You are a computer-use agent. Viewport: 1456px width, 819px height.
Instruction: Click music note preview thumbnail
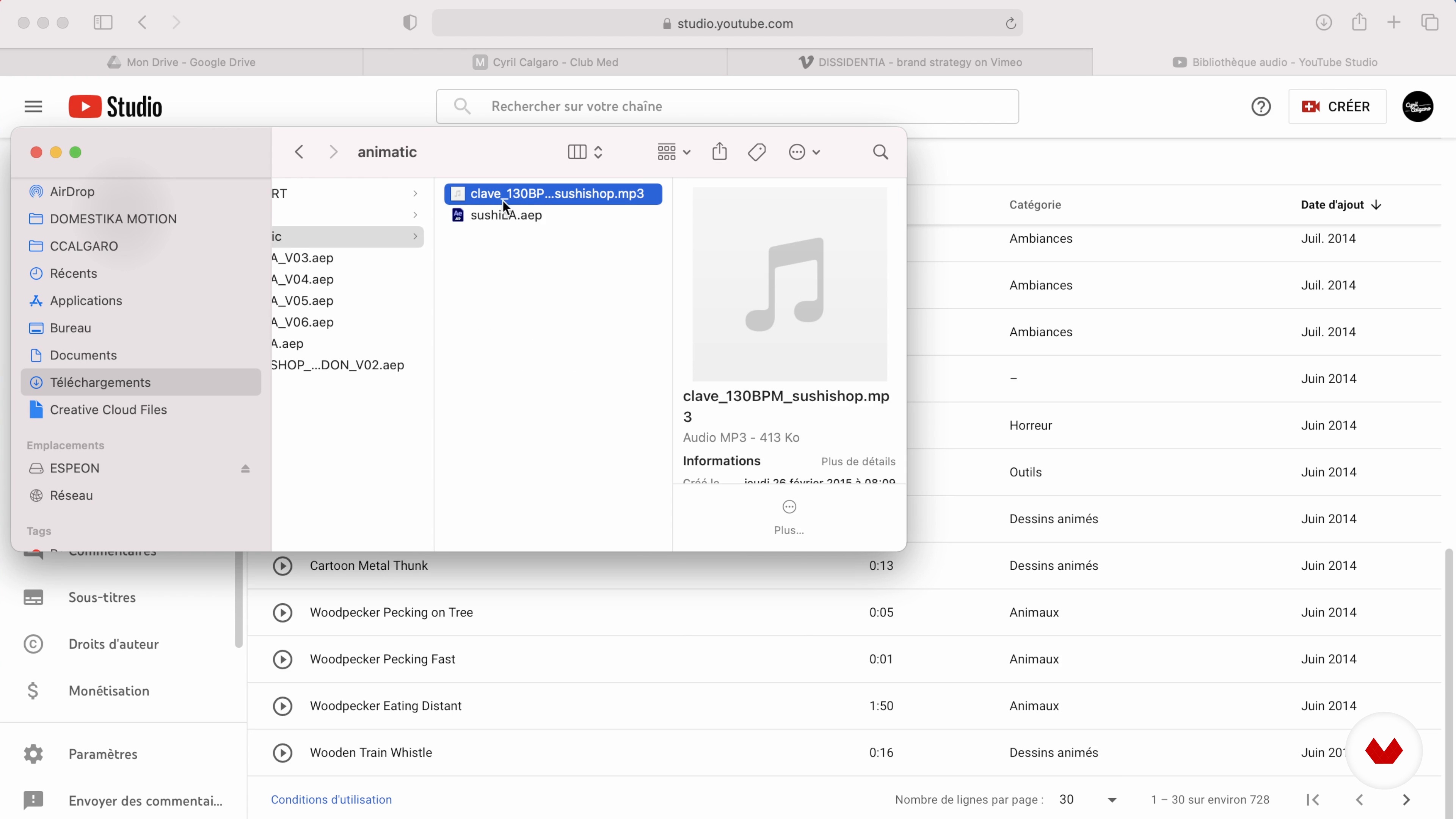pos(789,284)
